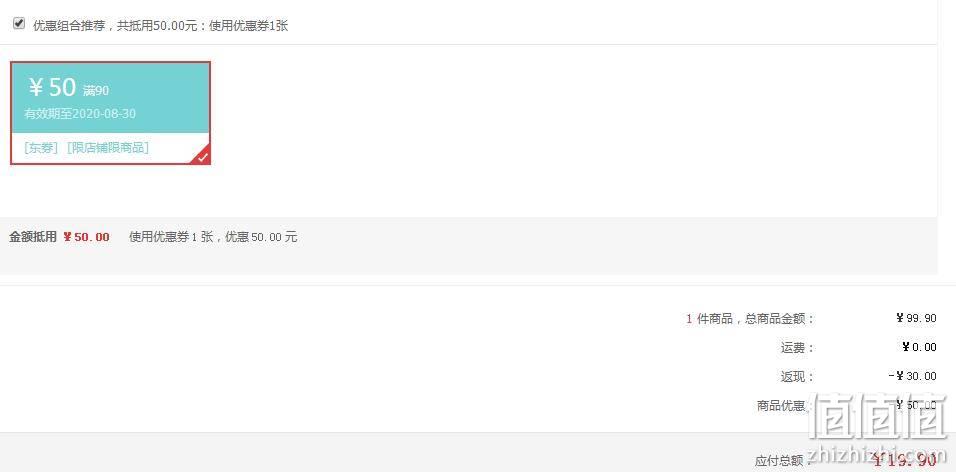Click the -¥30.00 cashback amount
The height and width of the screenshot is (472, 956).
pyautogui.click(x=913, y=376)
